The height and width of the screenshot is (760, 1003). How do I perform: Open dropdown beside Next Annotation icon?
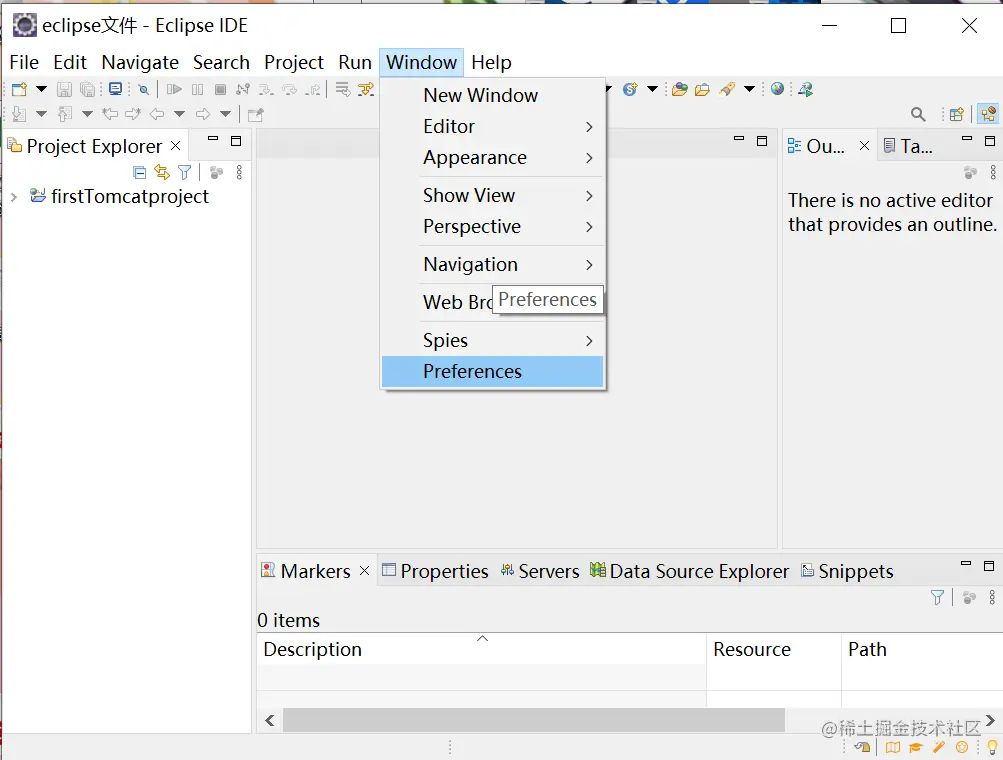pyautogui.click(x=41, y=115)
